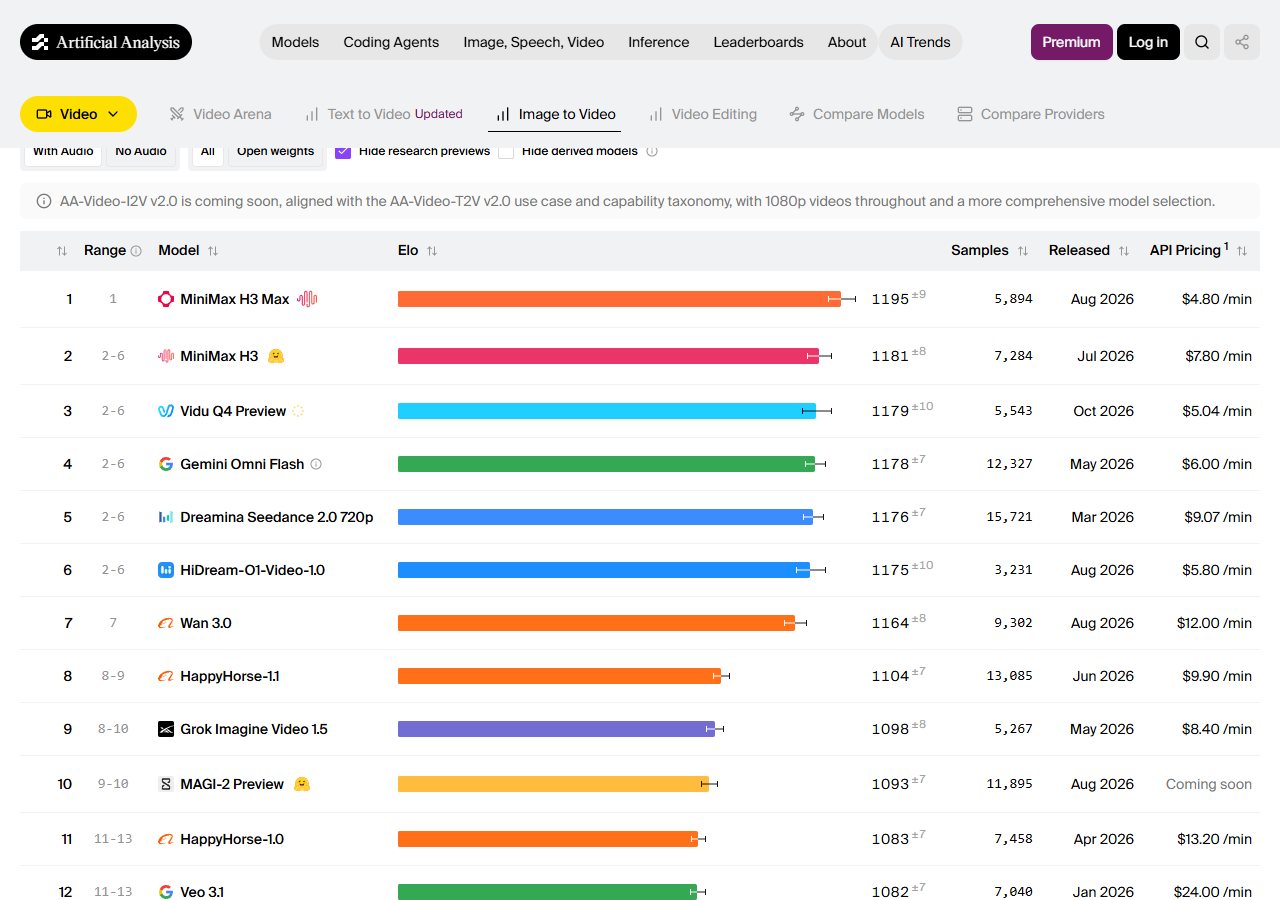Click the MiniMax H3 Max orange Elo bar

619,299
